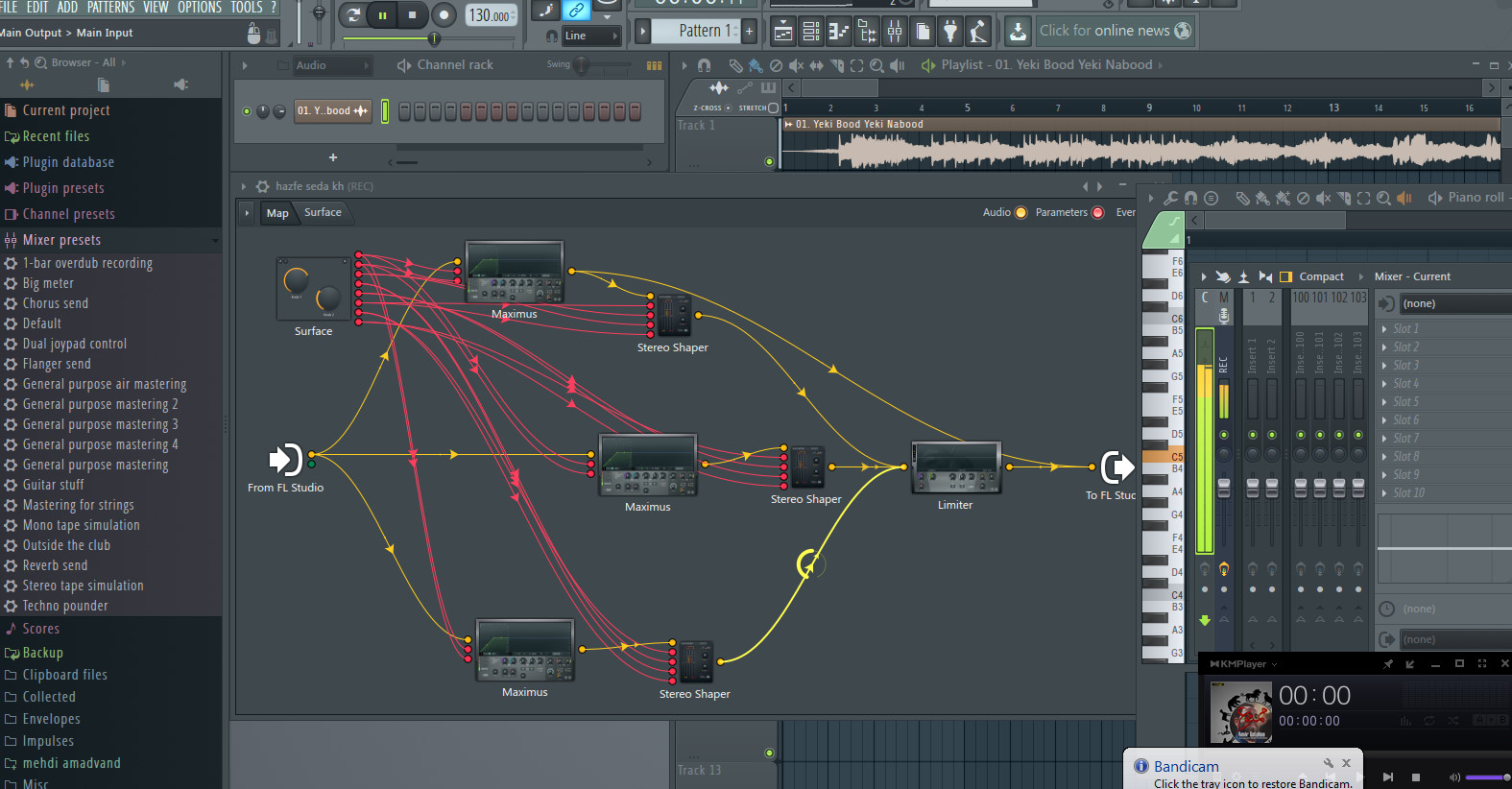This screenshot has width=1512, height=789.
Task: Click the record button in transport
Action: click(x=444, y=15)
